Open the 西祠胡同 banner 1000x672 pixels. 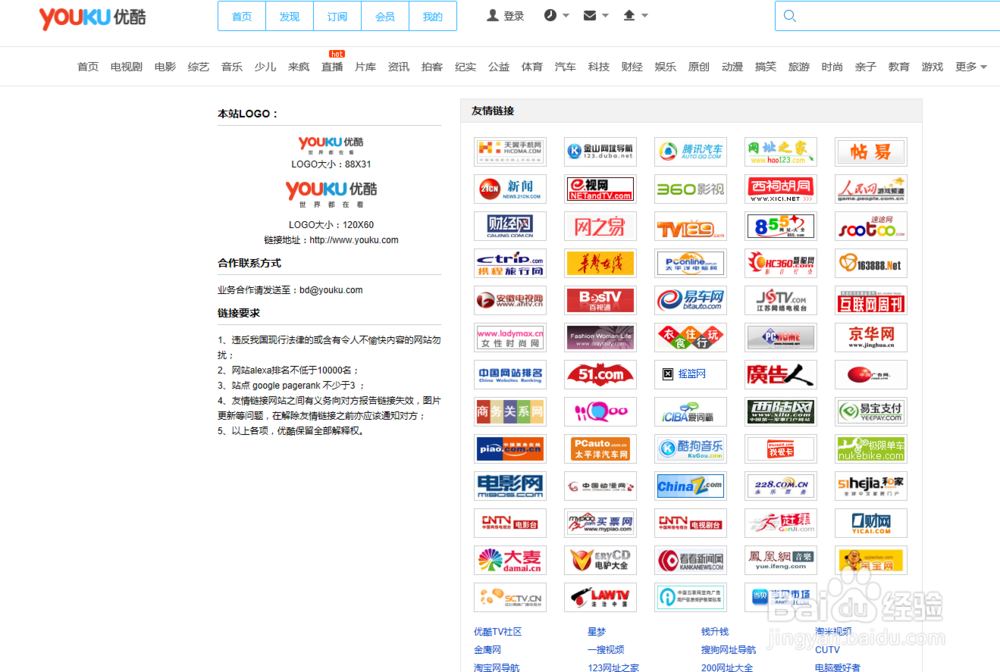tap(781, 189)
